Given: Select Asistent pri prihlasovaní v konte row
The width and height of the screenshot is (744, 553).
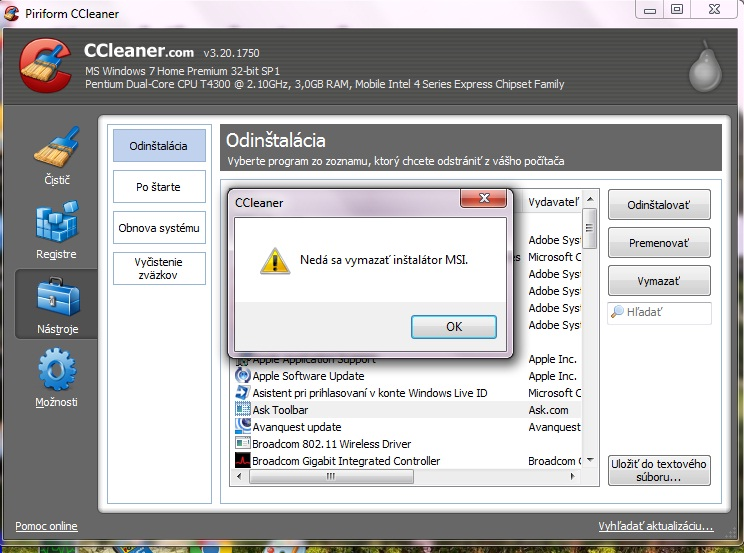Looking at the screenshot, I should [x=408, y=393].
